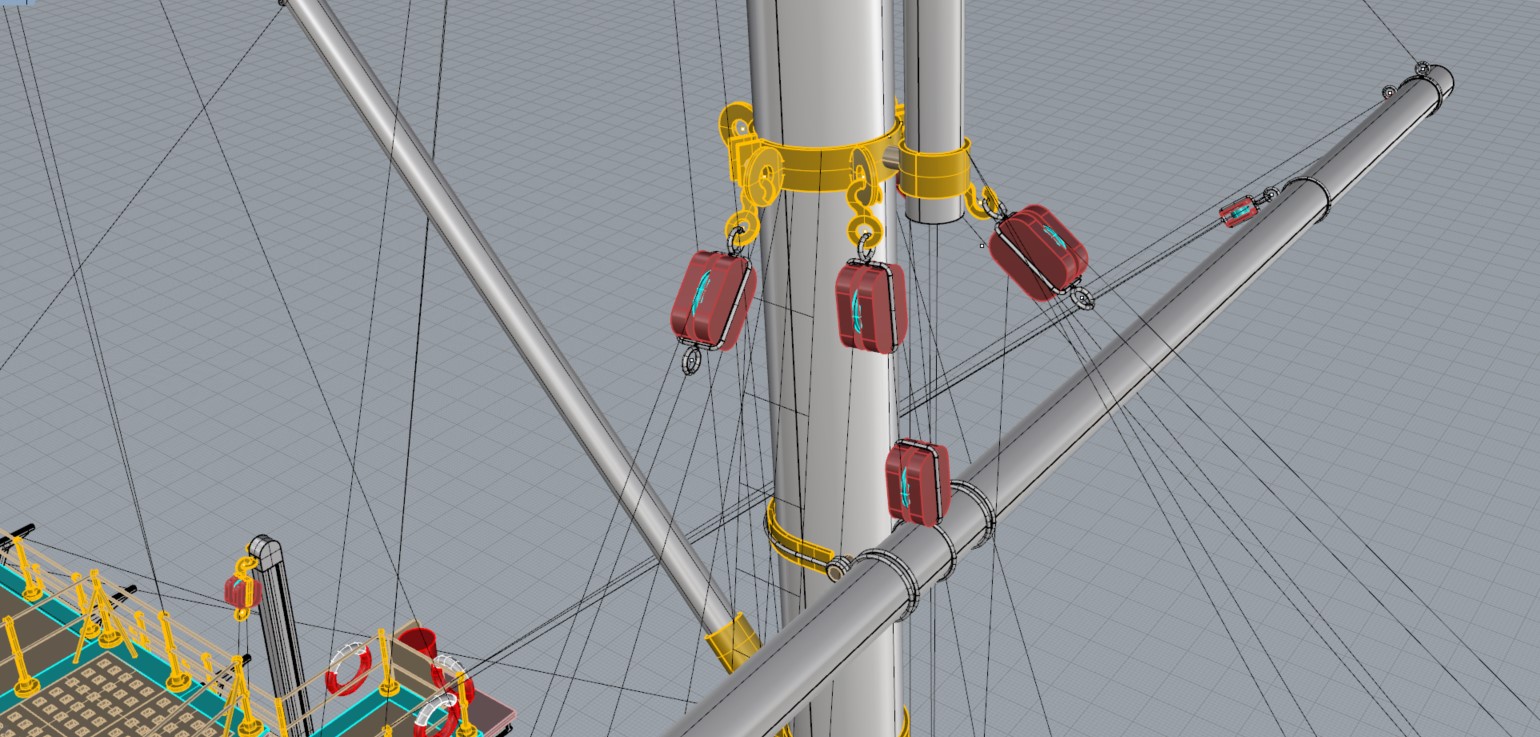Select the leftmost red pulley block on the mast
The height and width of the screenshot is (737, 1540).
click(710, 299)
